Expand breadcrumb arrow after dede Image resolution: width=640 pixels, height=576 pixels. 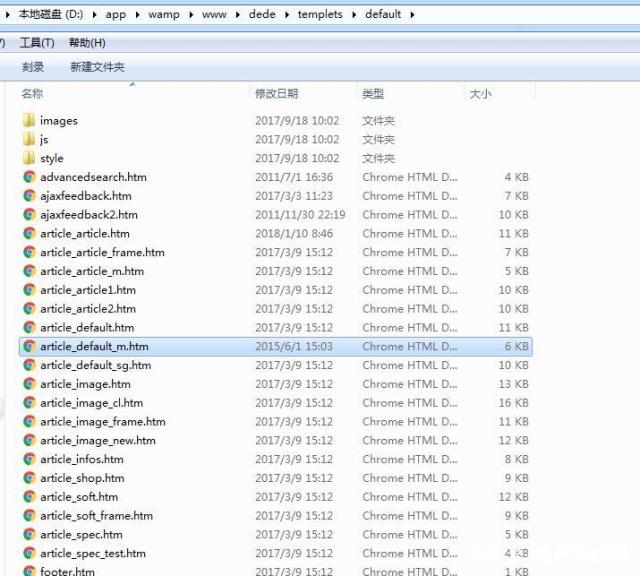287,15
